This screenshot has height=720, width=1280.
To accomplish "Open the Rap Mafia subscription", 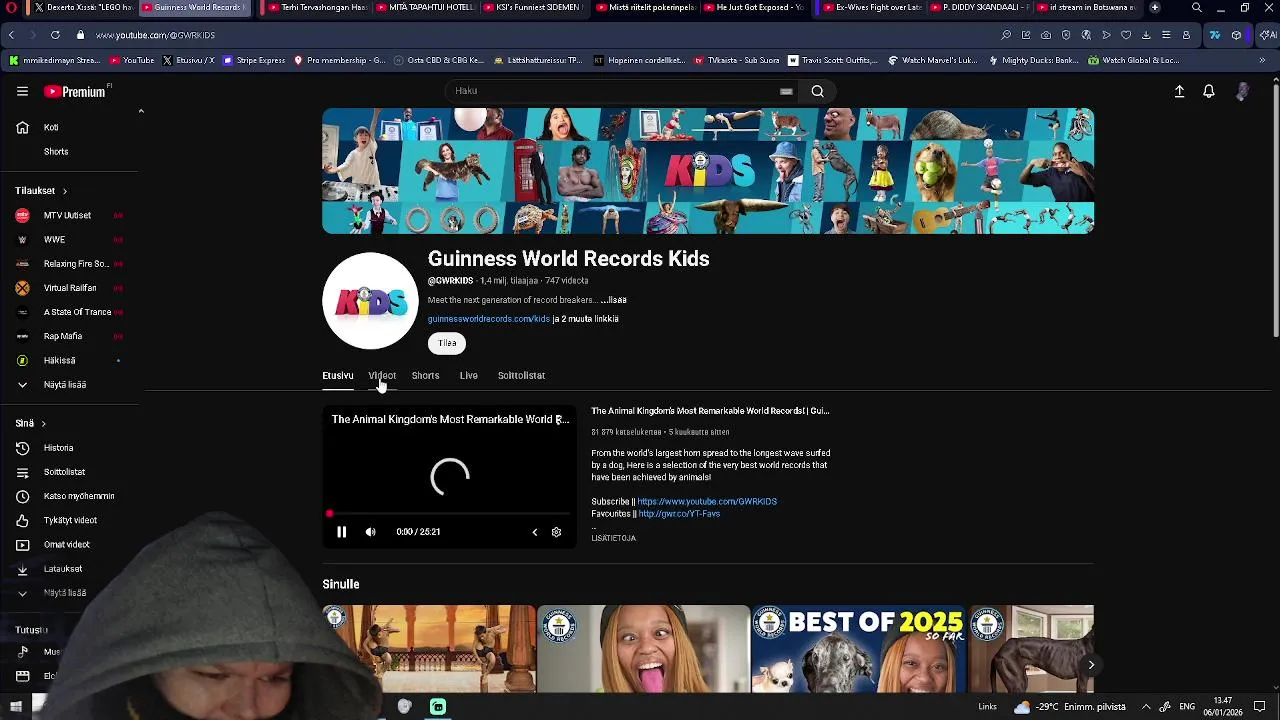I will click(62, 336).
